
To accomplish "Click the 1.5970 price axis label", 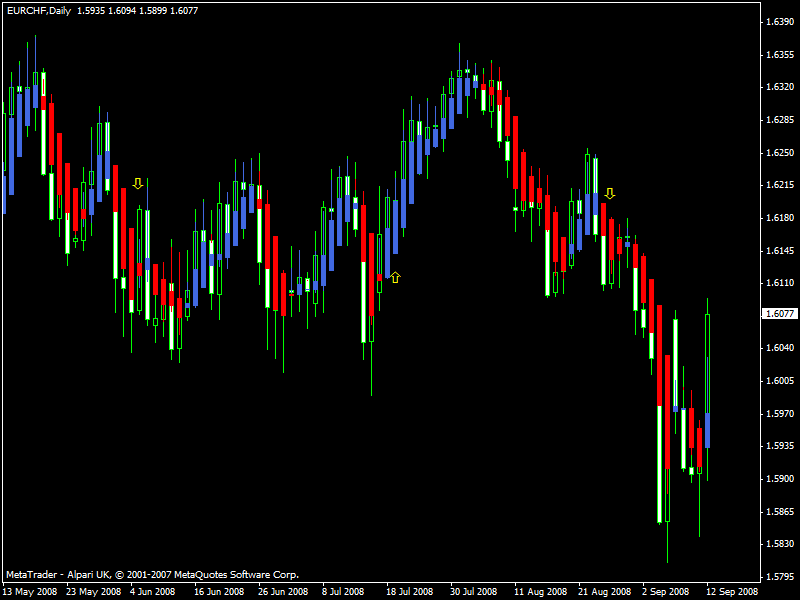I will [x=780, y=413].
